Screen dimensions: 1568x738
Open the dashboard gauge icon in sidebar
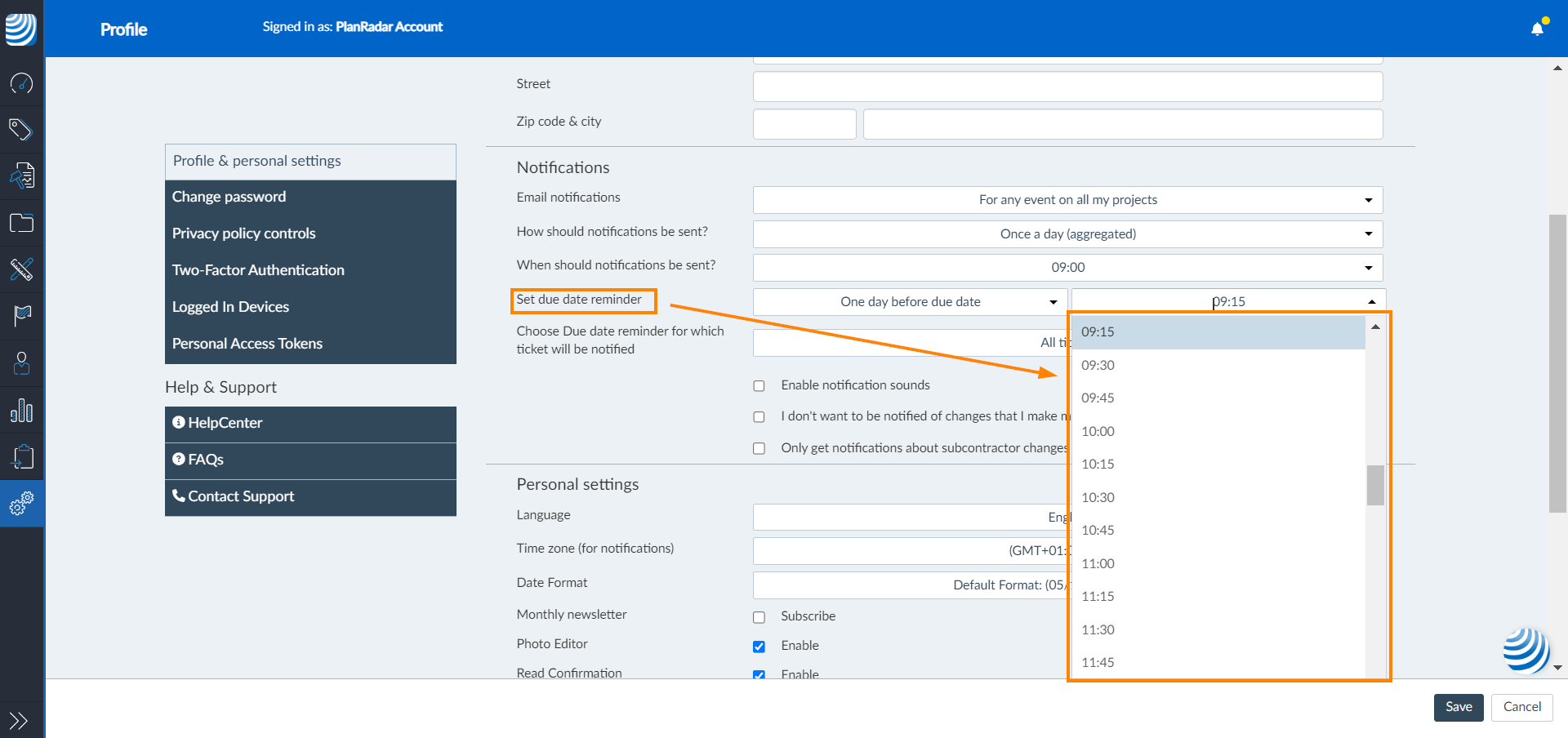22,83
